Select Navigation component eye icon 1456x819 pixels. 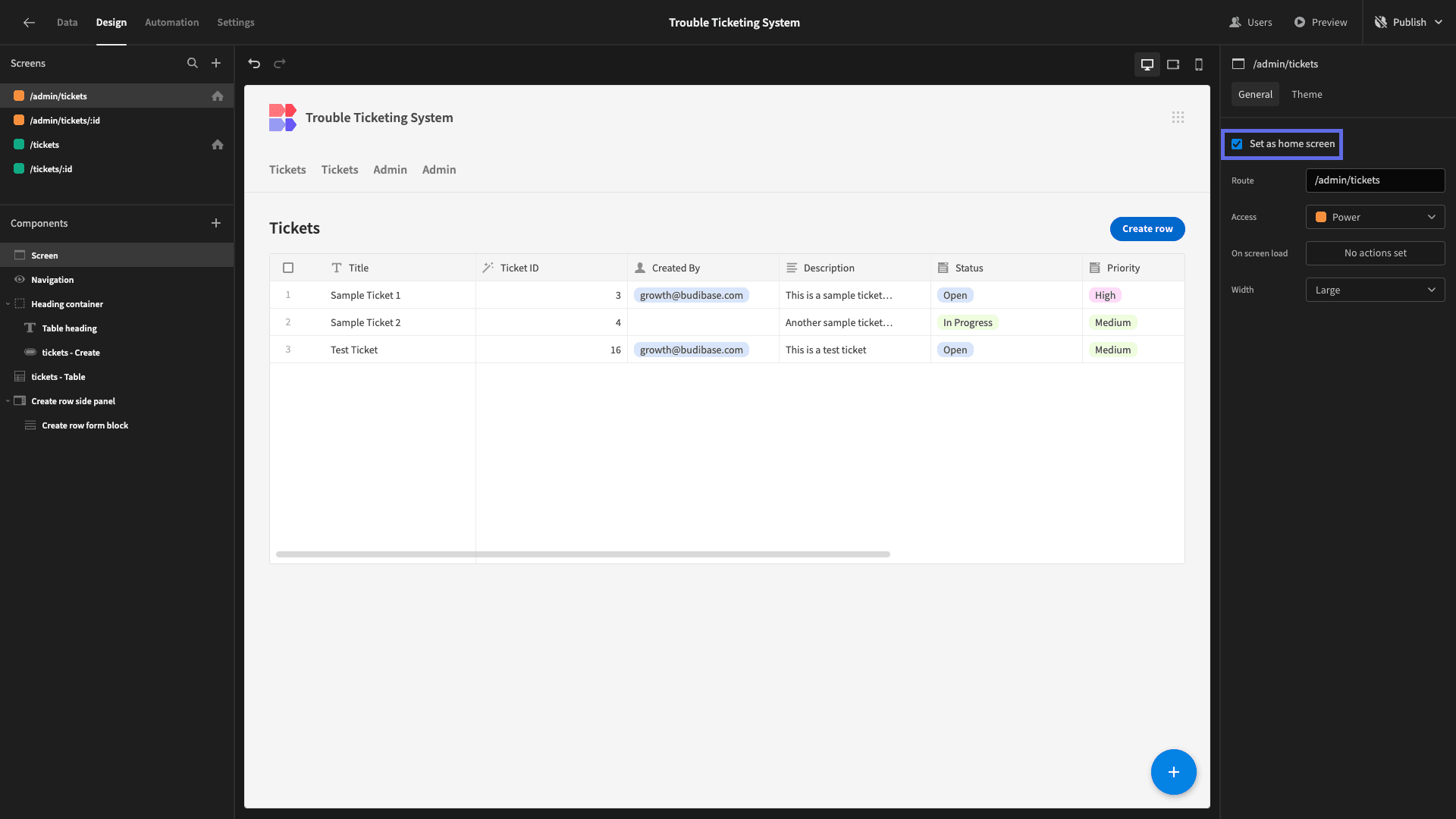(20, 280)
